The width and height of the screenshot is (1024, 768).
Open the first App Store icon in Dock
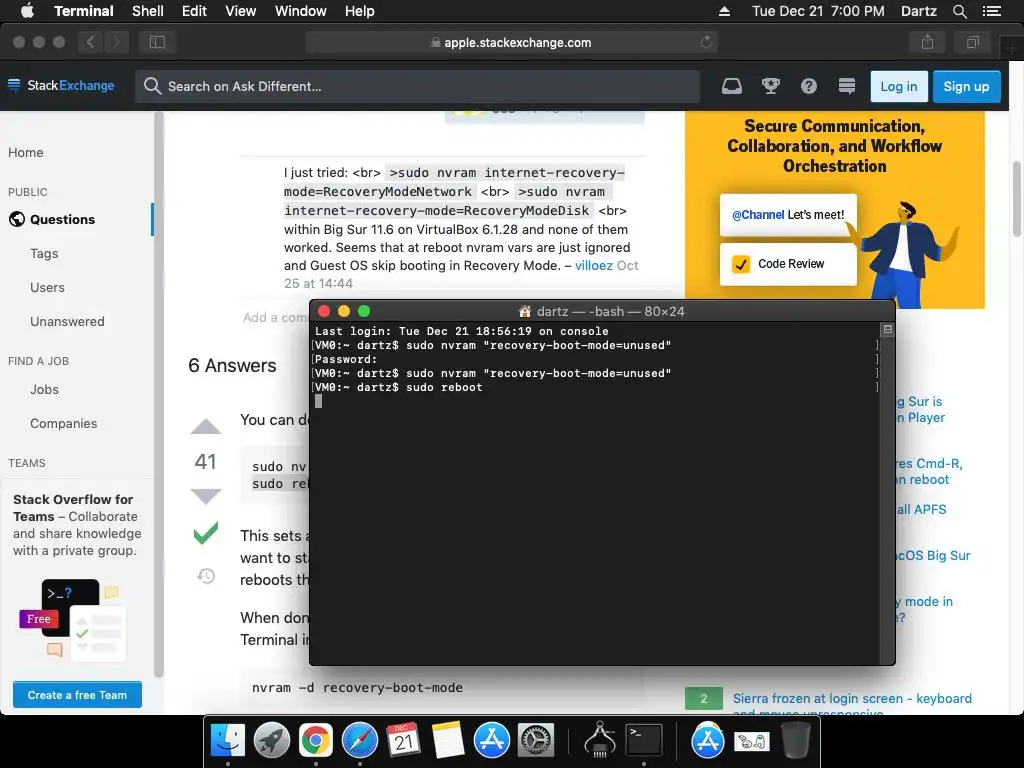(x=491, y=741)
